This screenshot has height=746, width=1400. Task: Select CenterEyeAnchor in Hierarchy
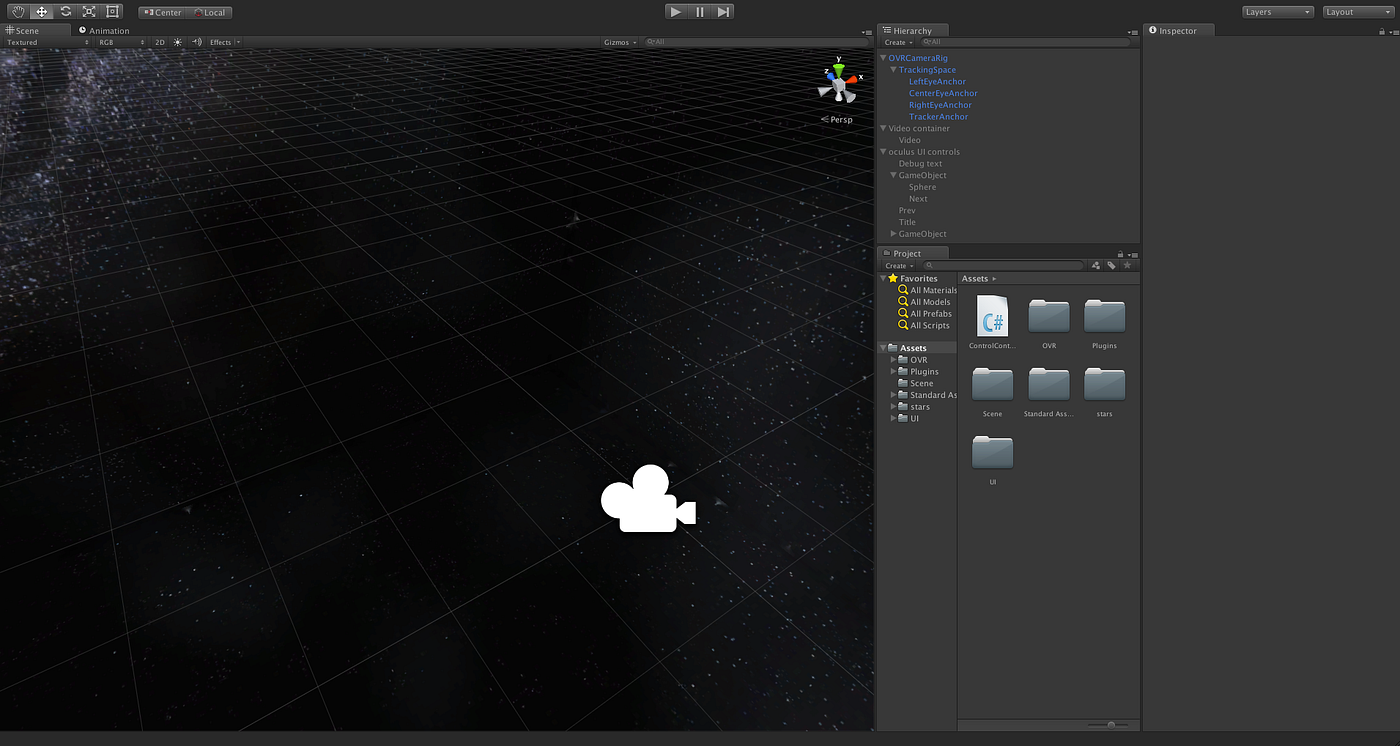pos(943,93)
